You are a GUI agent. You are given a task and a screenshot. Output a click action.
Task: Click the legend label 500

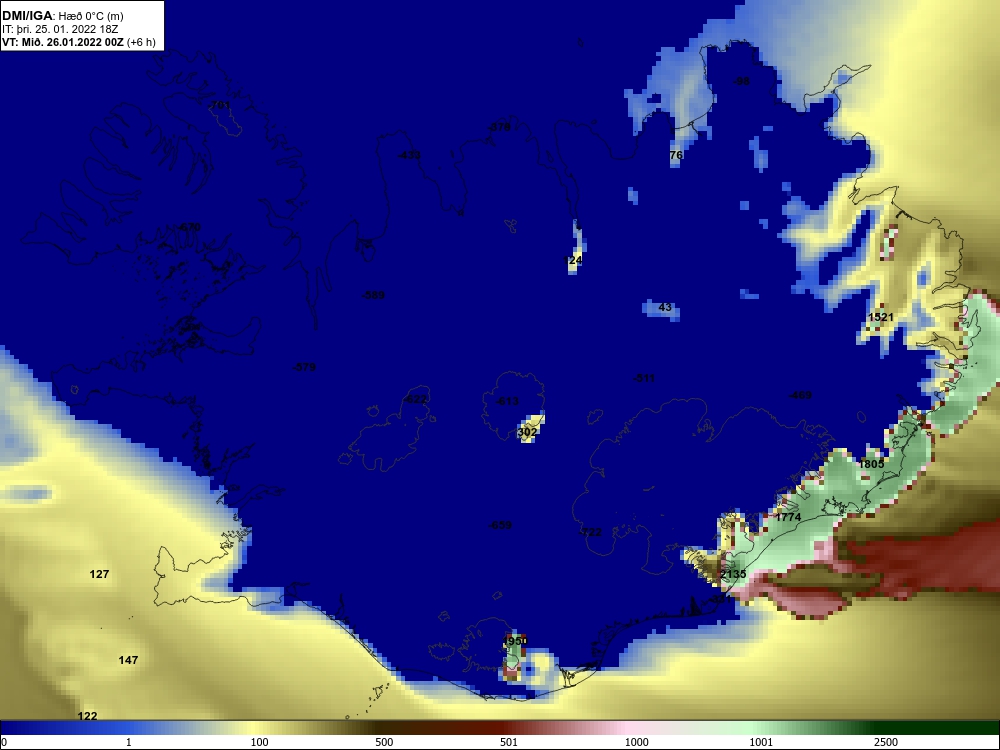click(385, 742)
